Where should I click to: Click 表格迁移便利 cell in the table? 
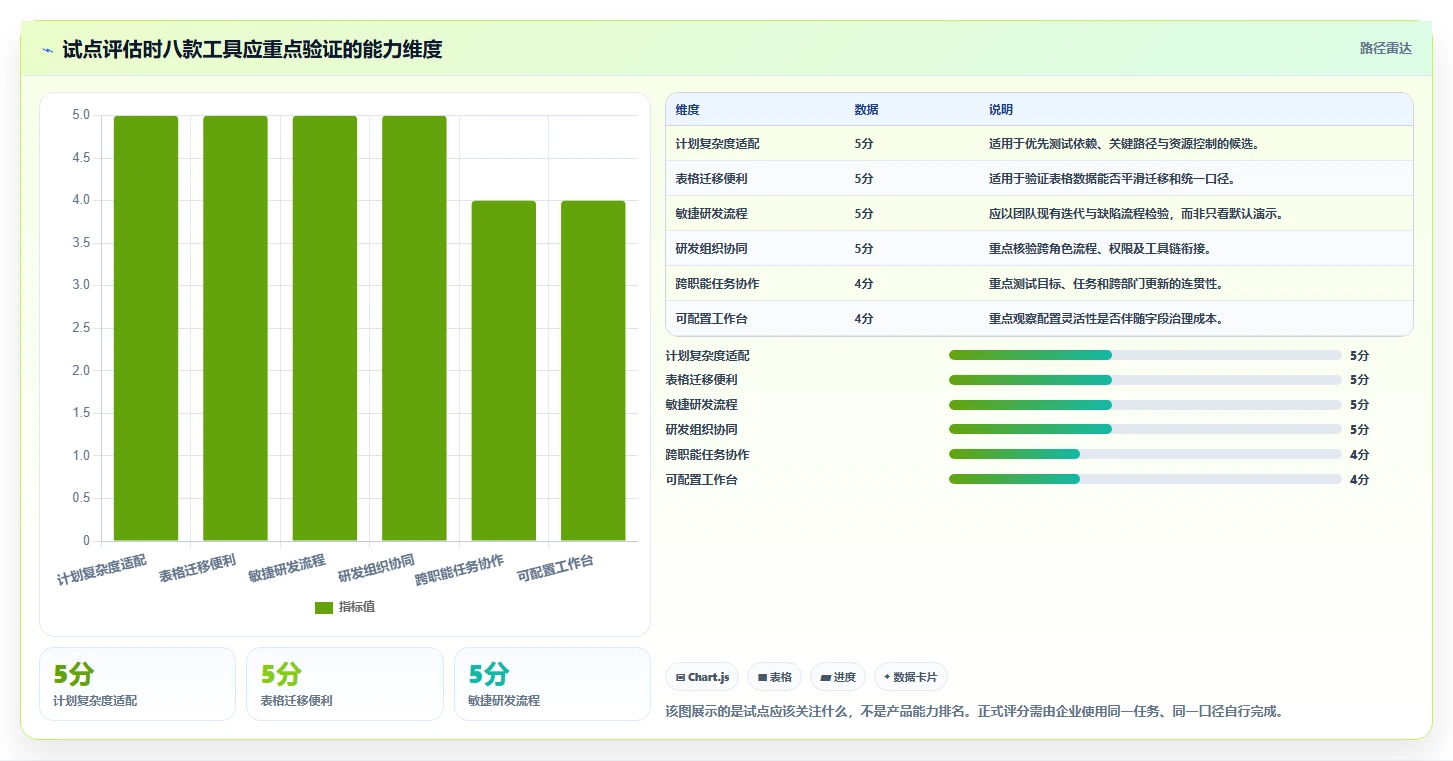[x=711, y=179]
